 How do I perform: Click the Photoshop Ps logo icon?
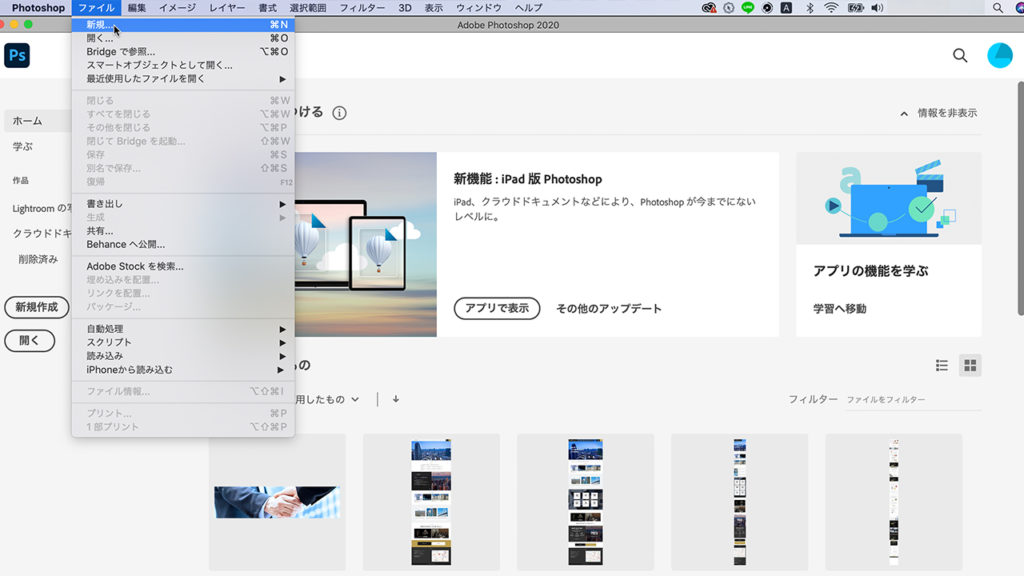(17, 56)
